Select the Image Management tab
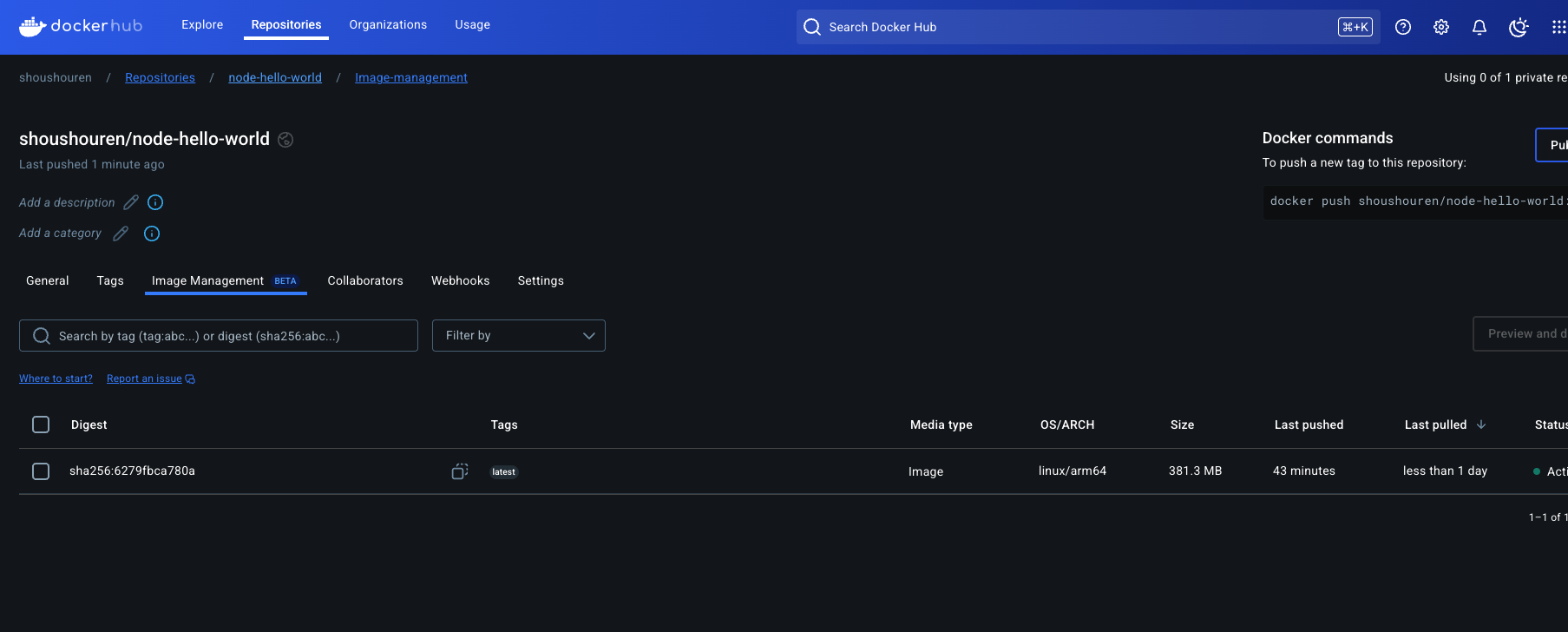Image resolution: width=1568 pixels, height=632 pixels. pos(226,280)
